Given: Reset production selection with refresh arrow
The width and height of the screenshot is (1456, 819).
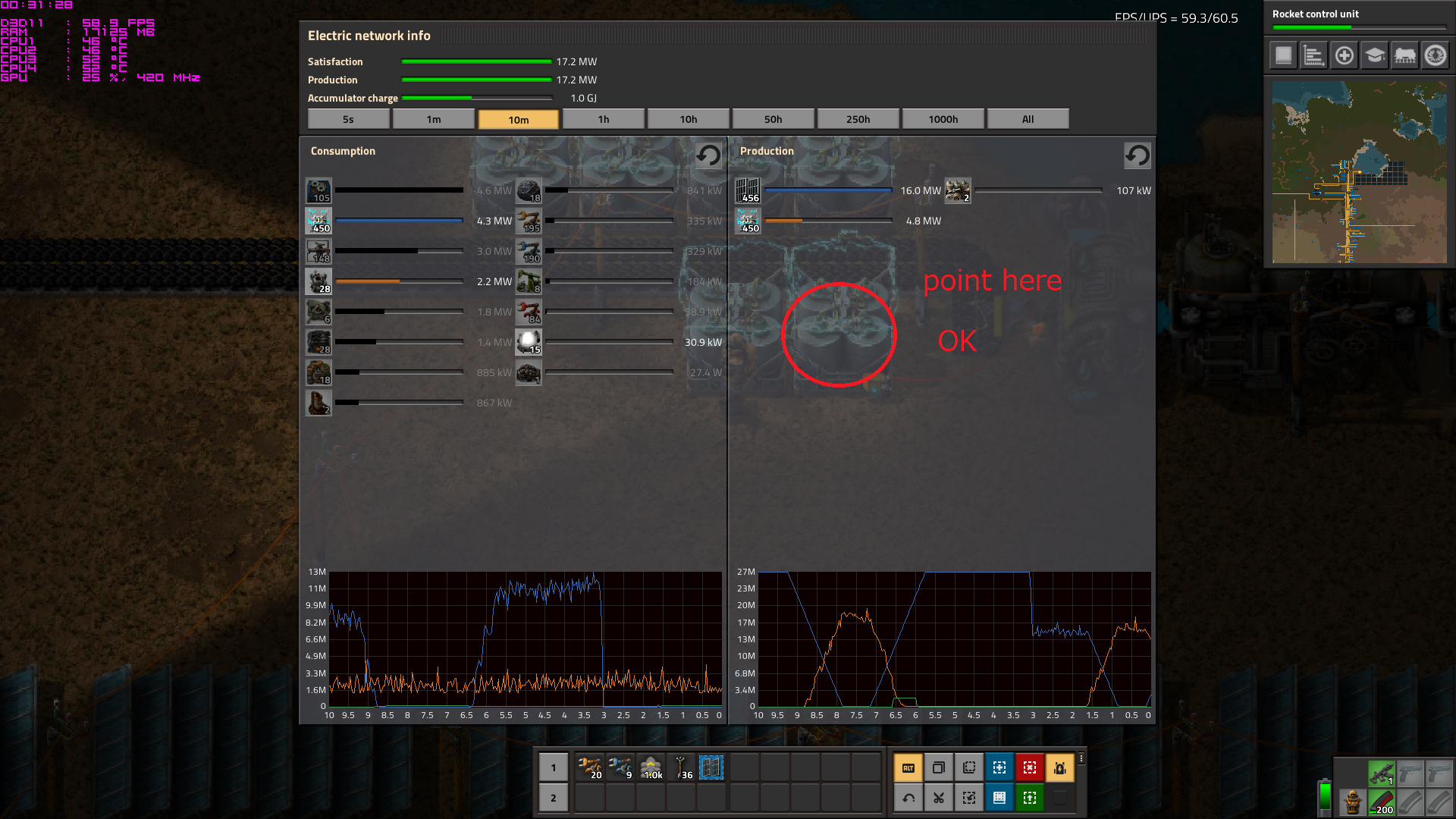Looking at the screenshot, I should pyautogui.click(x=1137, y=155).
